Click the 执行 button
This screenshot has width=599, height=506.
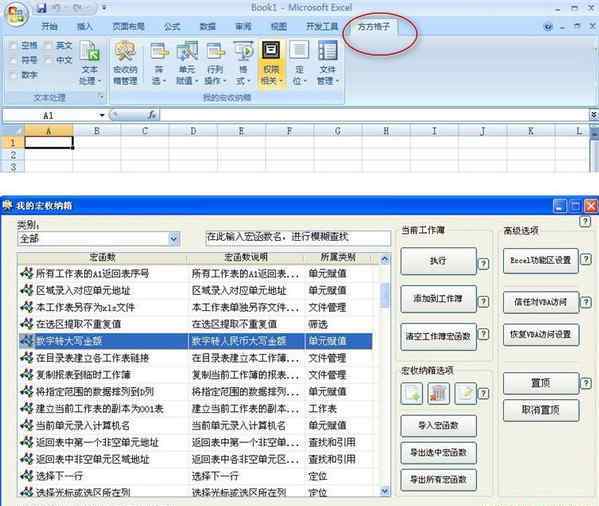coord(439,261)
